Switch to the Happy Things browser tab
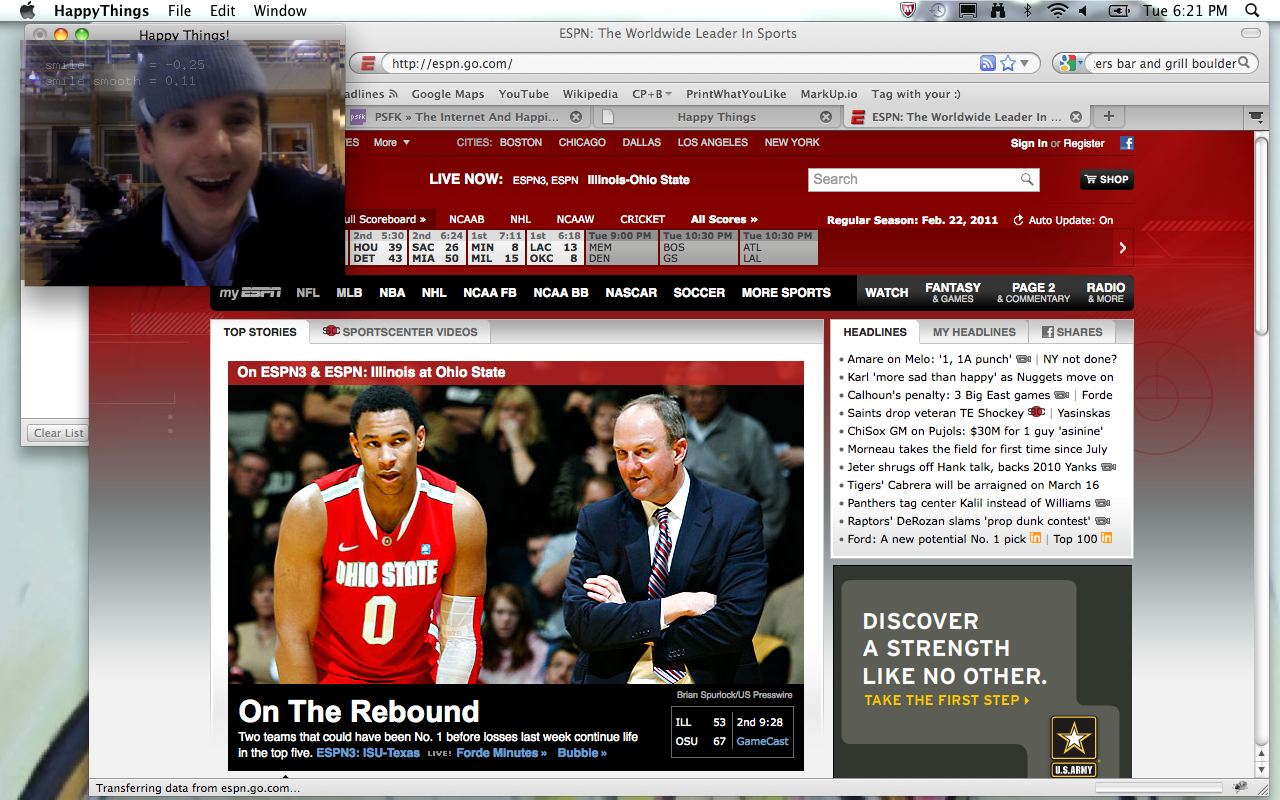Viewport: 1280px width, 800px height. (x=716, y=117)
